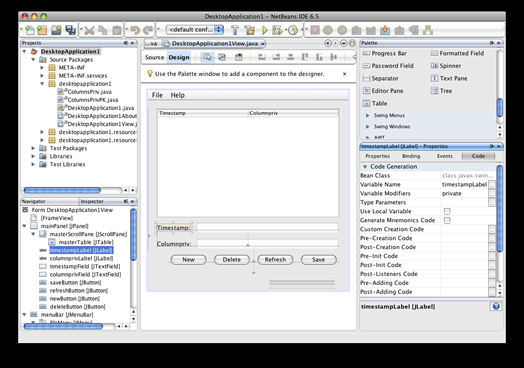Click the Save button in the form
This screenshot has width=524, height=368.
[318, 260]
